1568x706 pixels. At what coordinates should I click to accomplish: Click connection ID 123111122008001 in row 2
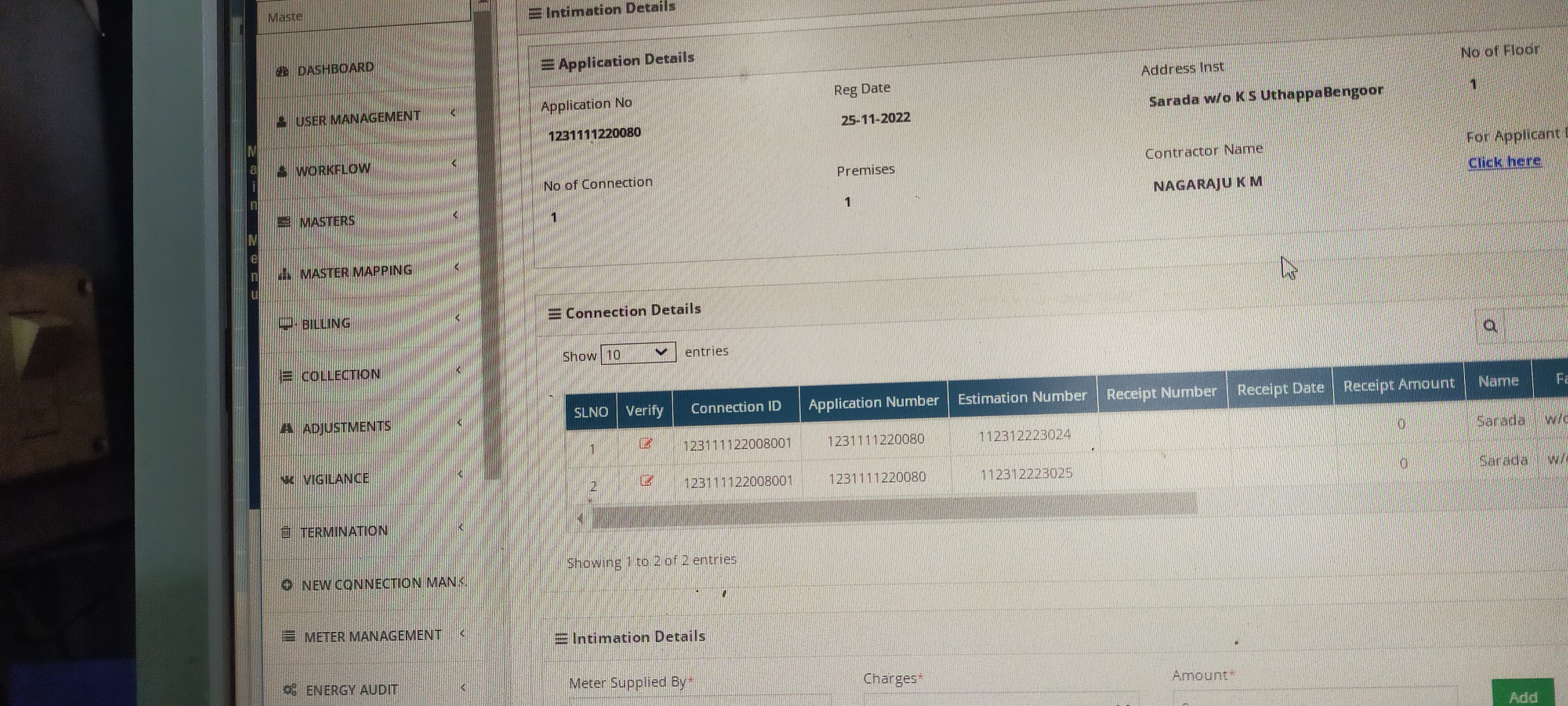pos(739,482)
